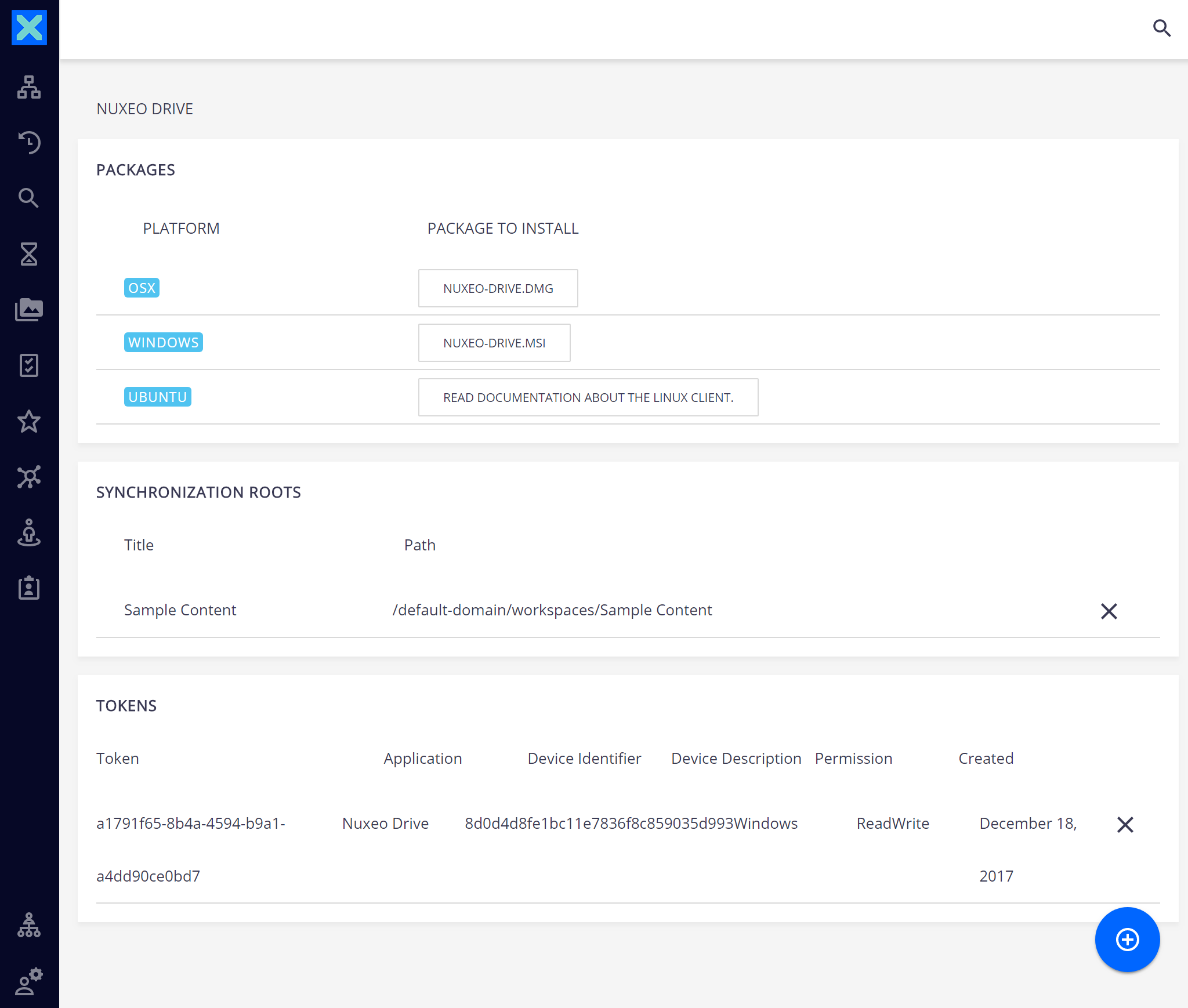
Task: Open the sidebar search icon
Action: pyautogui.click(x=29, y=198)
